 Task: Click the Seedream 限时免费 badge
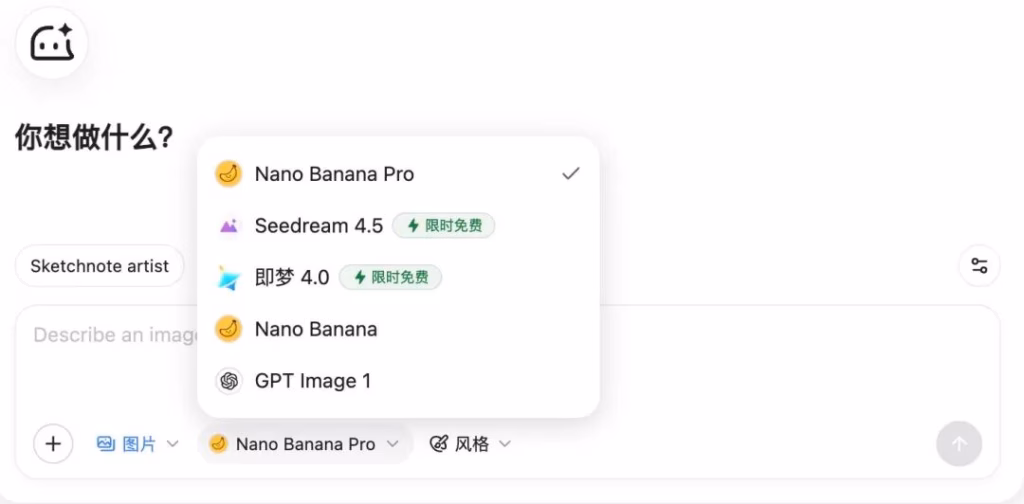coord(444,226)
